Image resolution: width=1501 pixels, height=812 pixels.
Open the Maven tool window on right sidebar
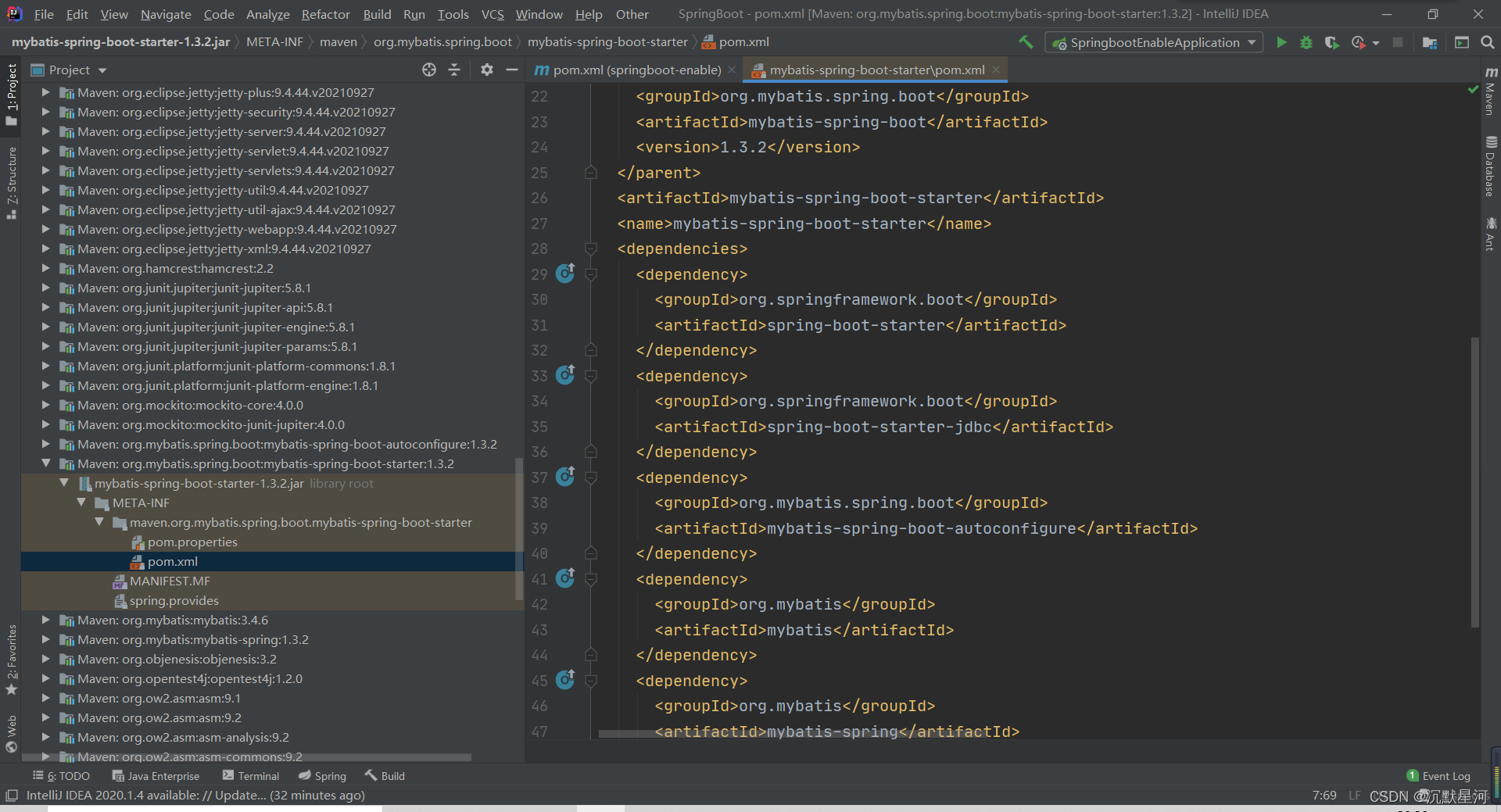pyautogui.click(x=1491, y=91)
